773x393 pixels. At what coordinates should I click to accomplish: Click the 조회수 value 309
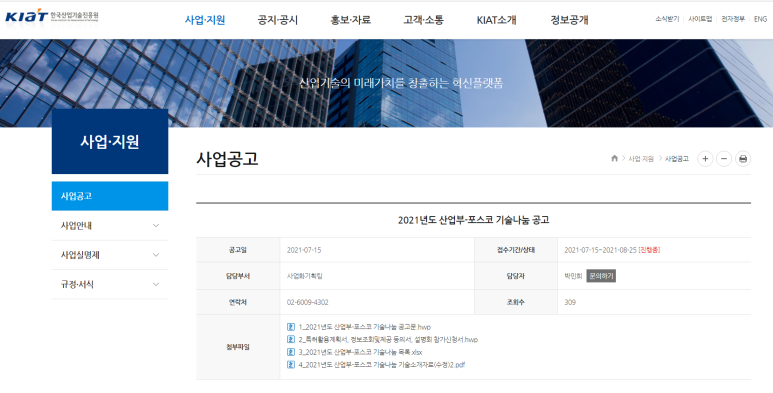[x=570, y=302]
